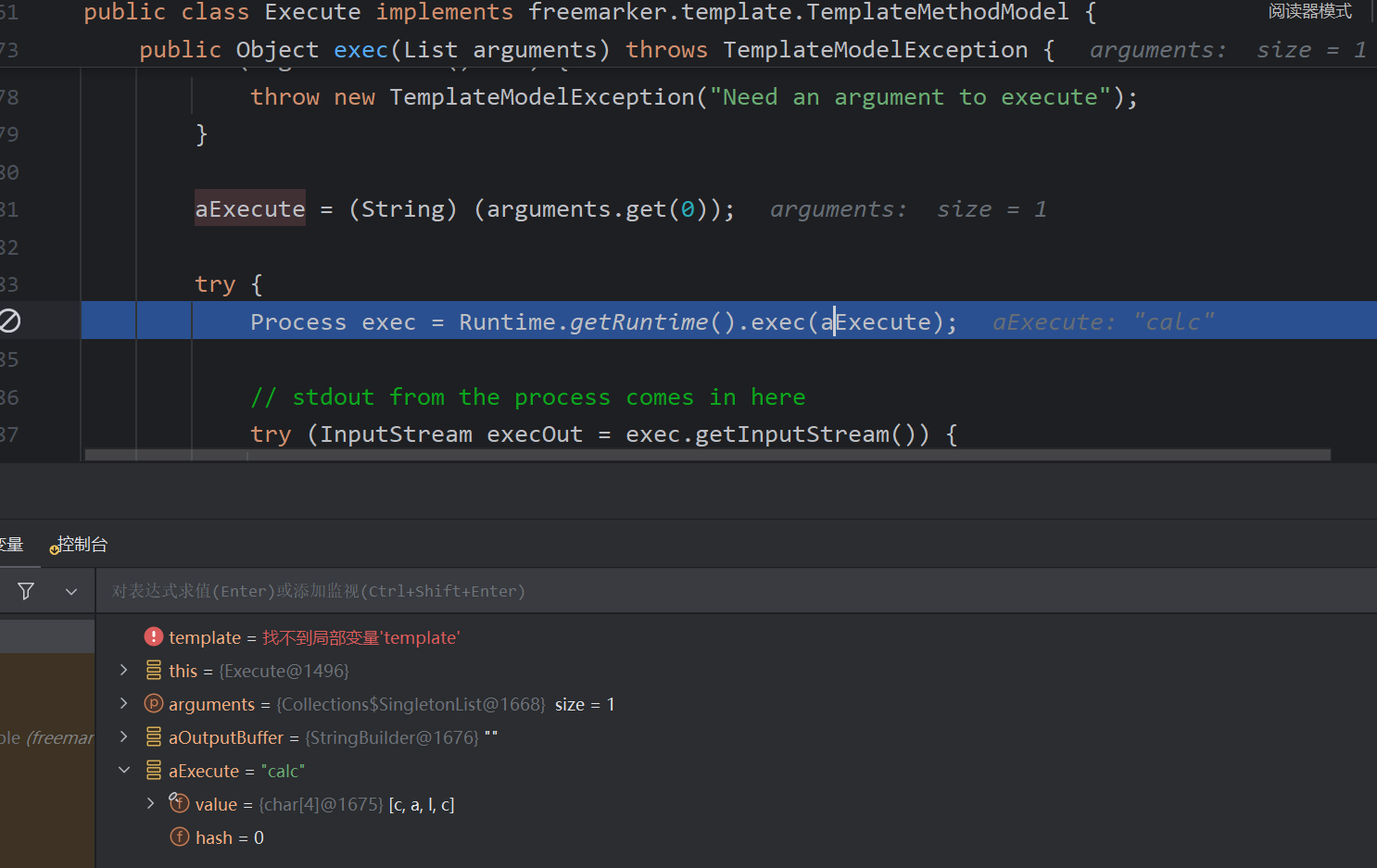Expand the 'this' variable node

point(124,670)
